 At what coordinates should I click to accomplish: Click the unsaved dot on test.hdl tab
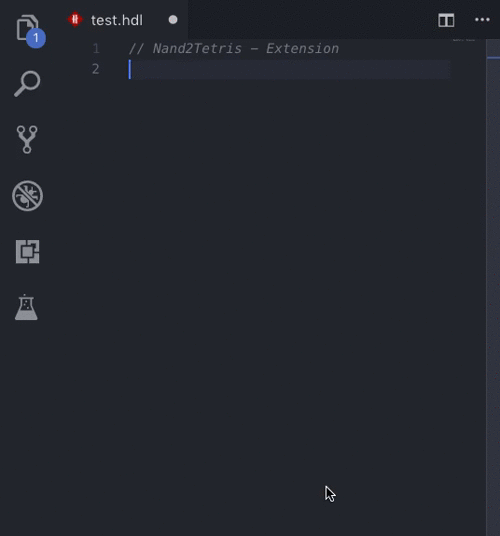click(173, 20)
